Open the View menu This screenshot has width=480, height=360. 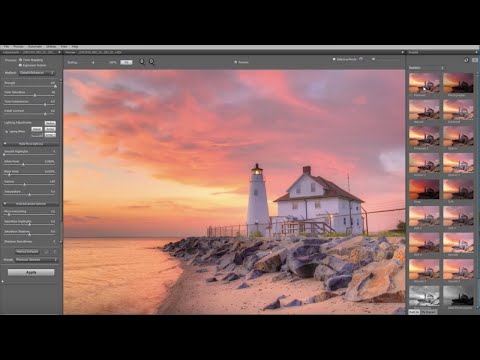click(64, 47)
